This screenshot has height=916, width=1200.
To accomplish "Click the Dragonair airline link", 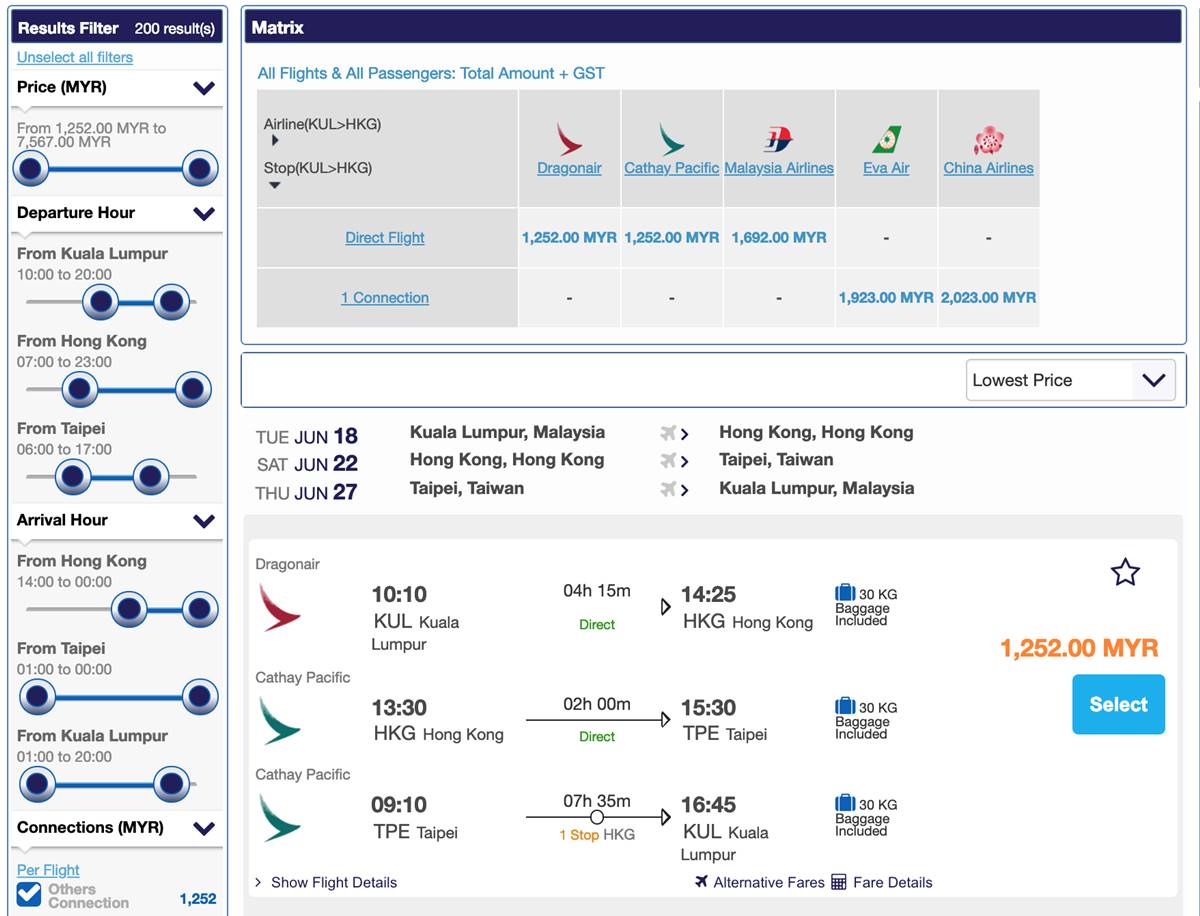I will [569, 168].
